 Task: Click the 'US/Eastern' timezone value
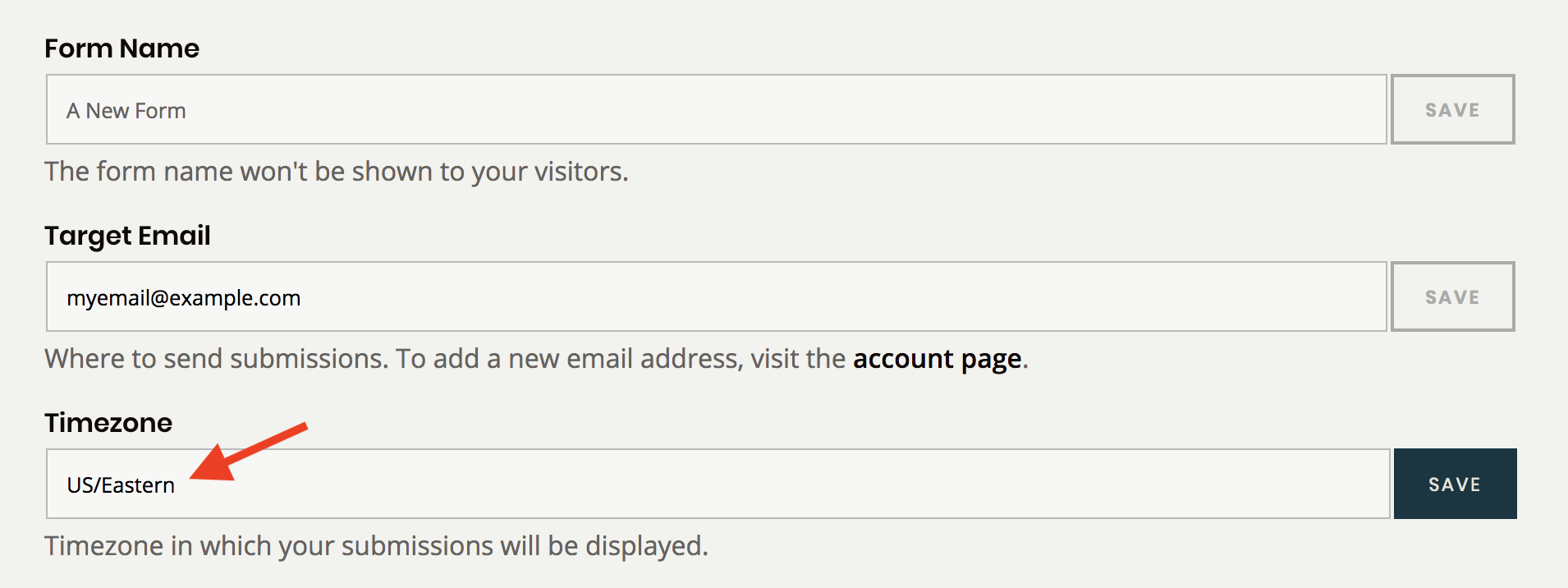point(121,485)
